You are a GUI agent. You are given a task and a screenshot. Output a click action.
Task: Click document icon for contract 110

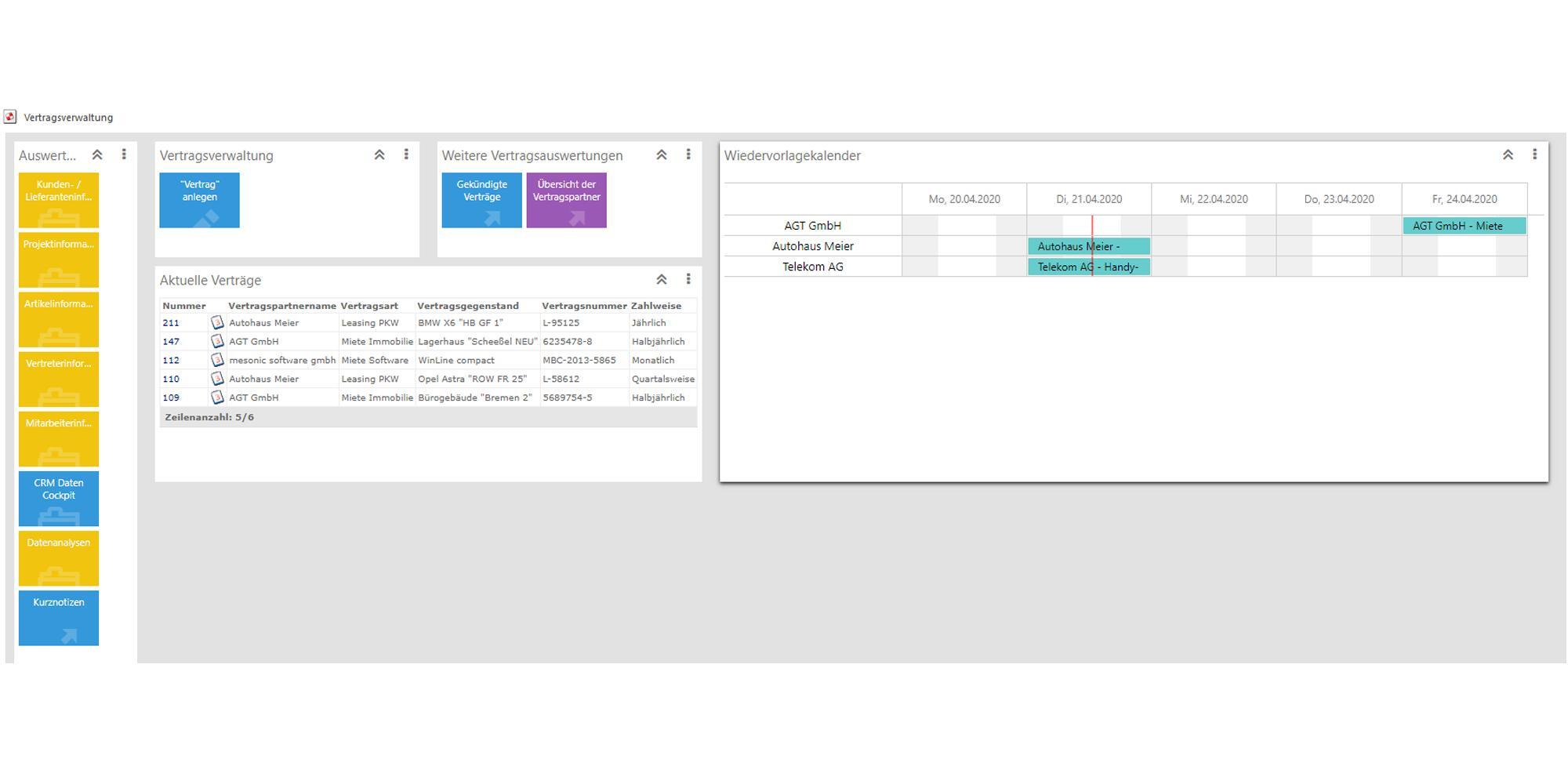point(217,379)
